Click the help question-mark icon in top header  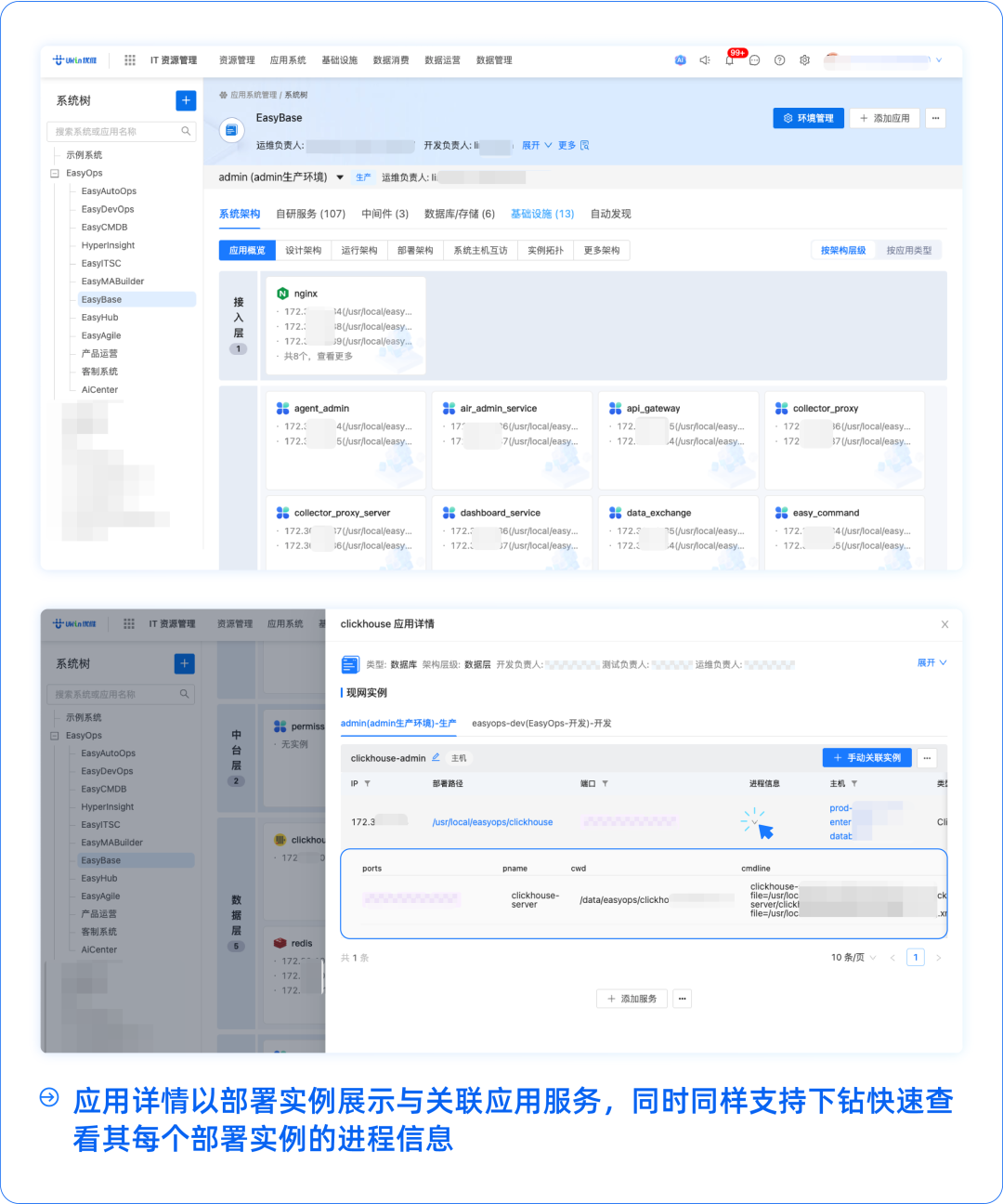(780, 60)
